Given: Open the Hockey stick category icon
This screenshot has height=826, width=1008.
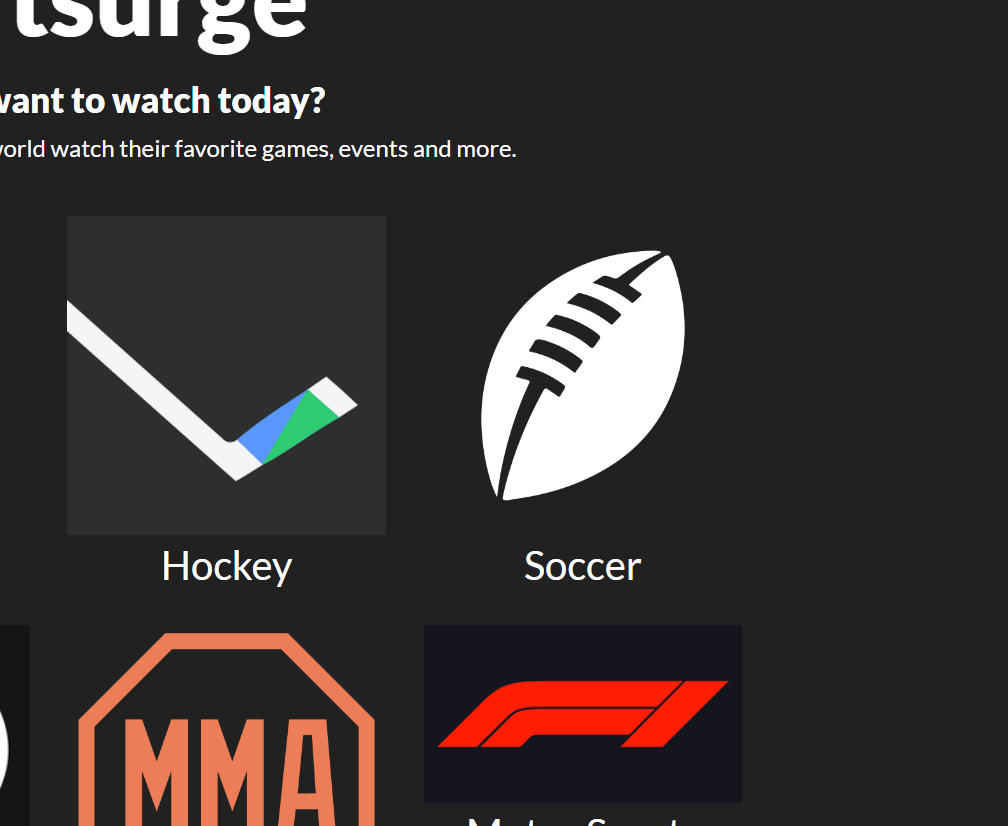Looking at the screenshot, I should [x=226, y=375].
